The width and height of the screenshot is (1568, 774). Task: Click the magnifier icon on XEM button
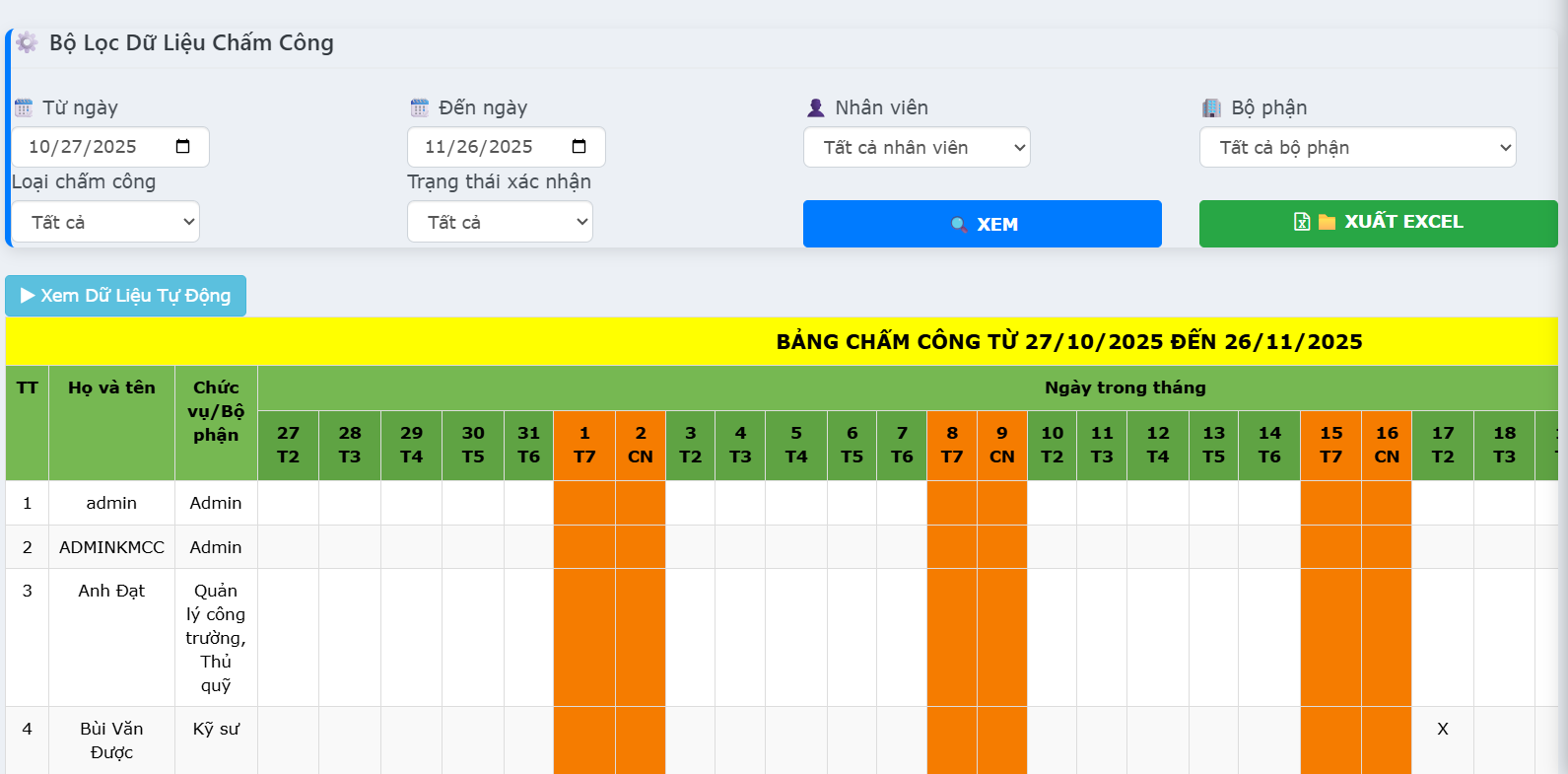tap(958, 225)
